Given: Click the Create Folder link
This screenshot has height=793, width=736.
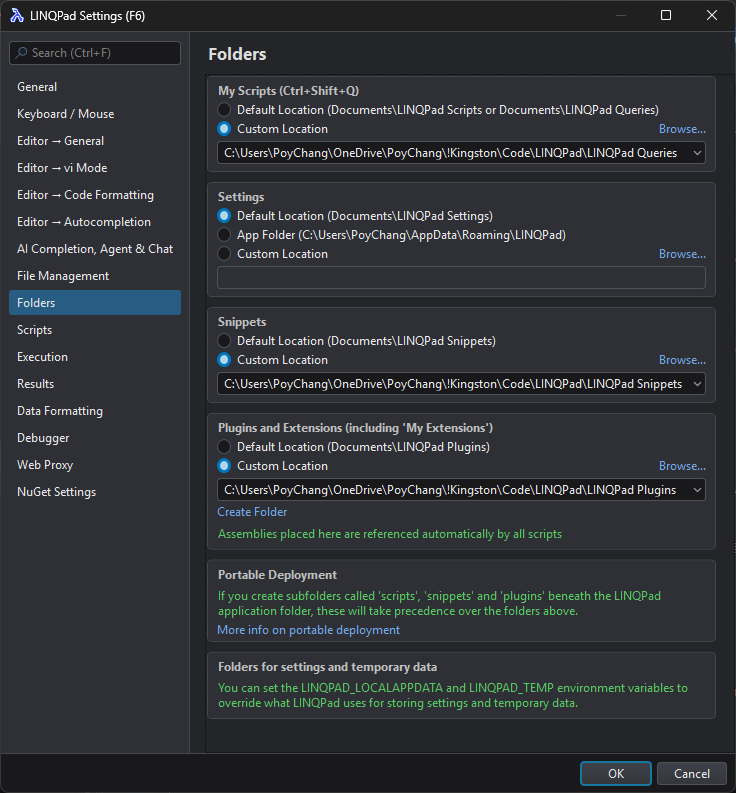Looking at the screenshot, I should (252, 512).
